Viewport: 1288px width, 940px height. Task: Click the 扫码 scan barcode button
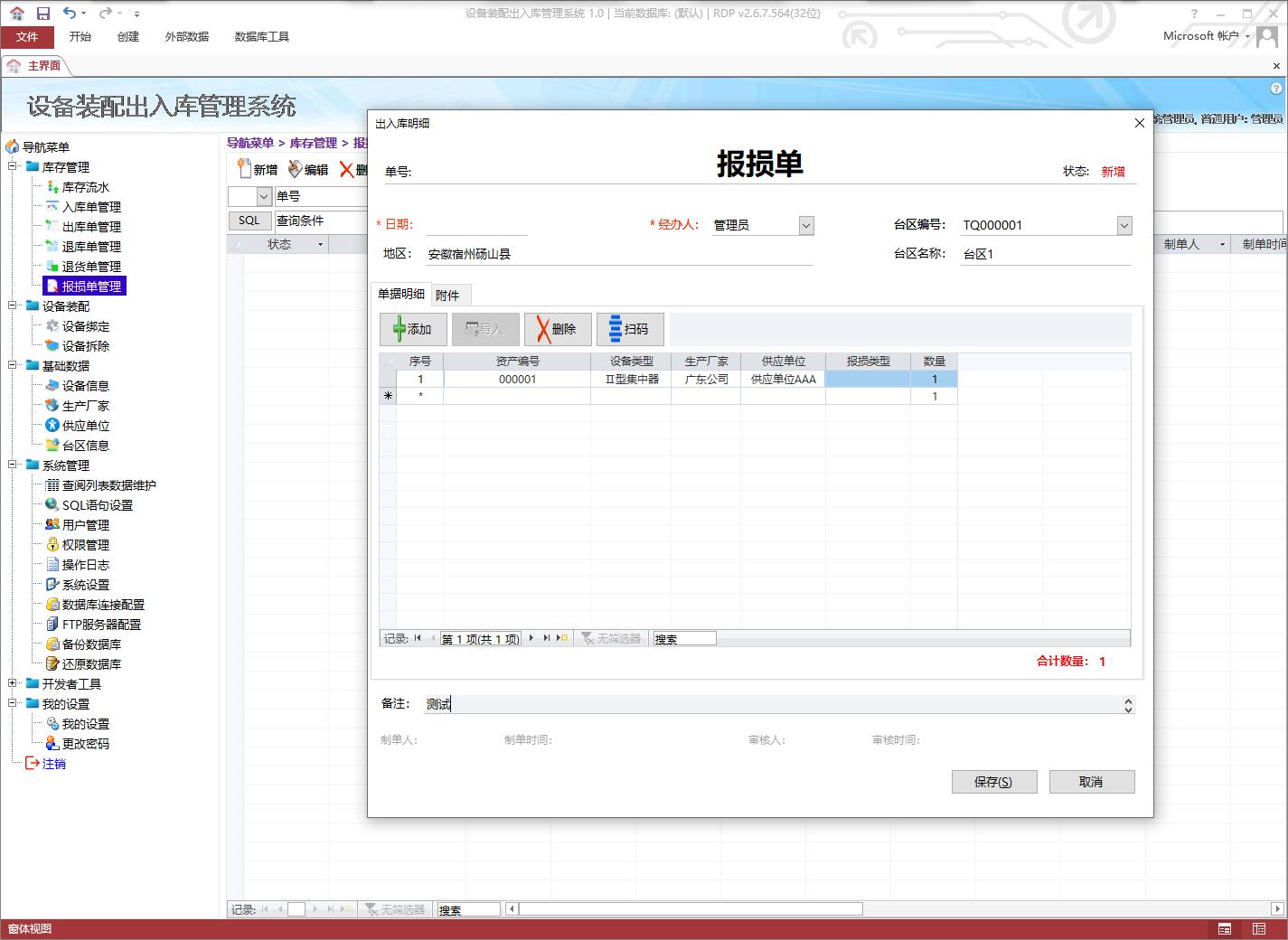[x=630, y=329]
